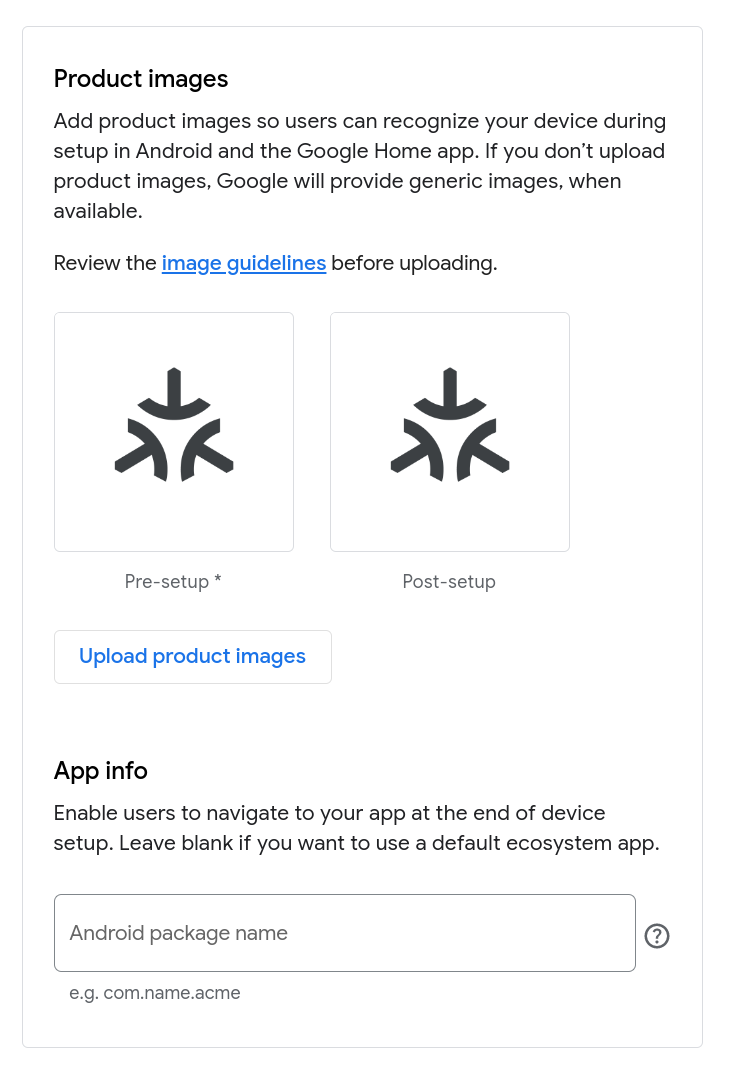
Task: Click Upload product images
Action: click(192, 656)
